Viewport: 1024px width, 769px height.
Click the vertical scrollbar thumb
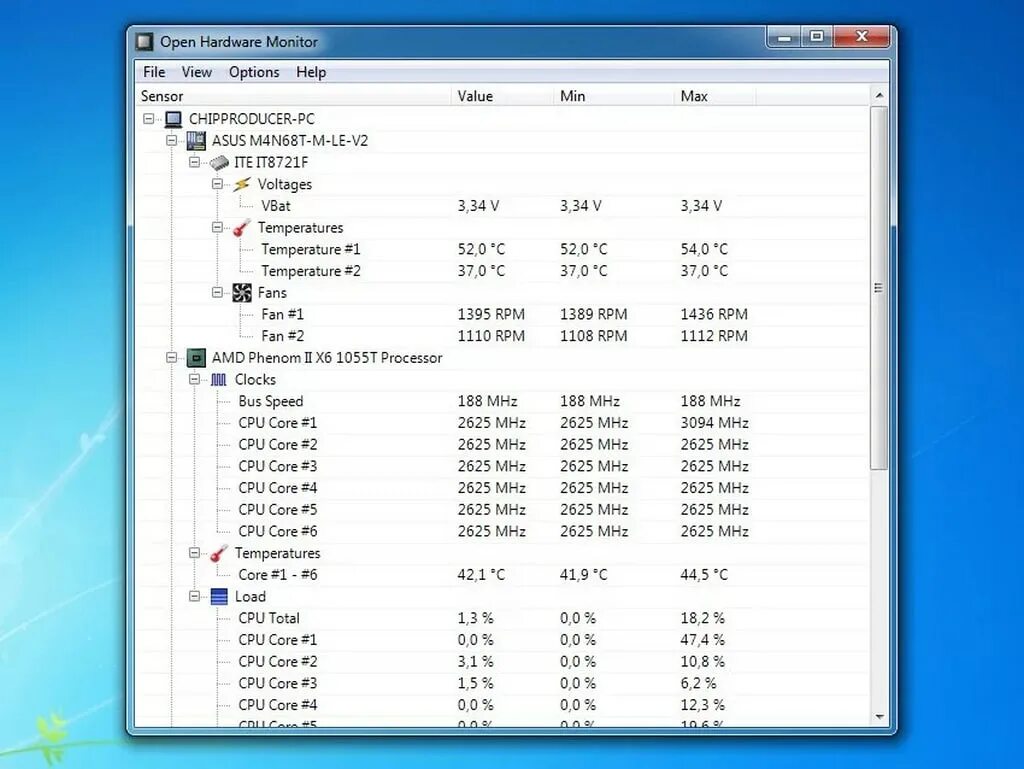(x=880, y=288)
